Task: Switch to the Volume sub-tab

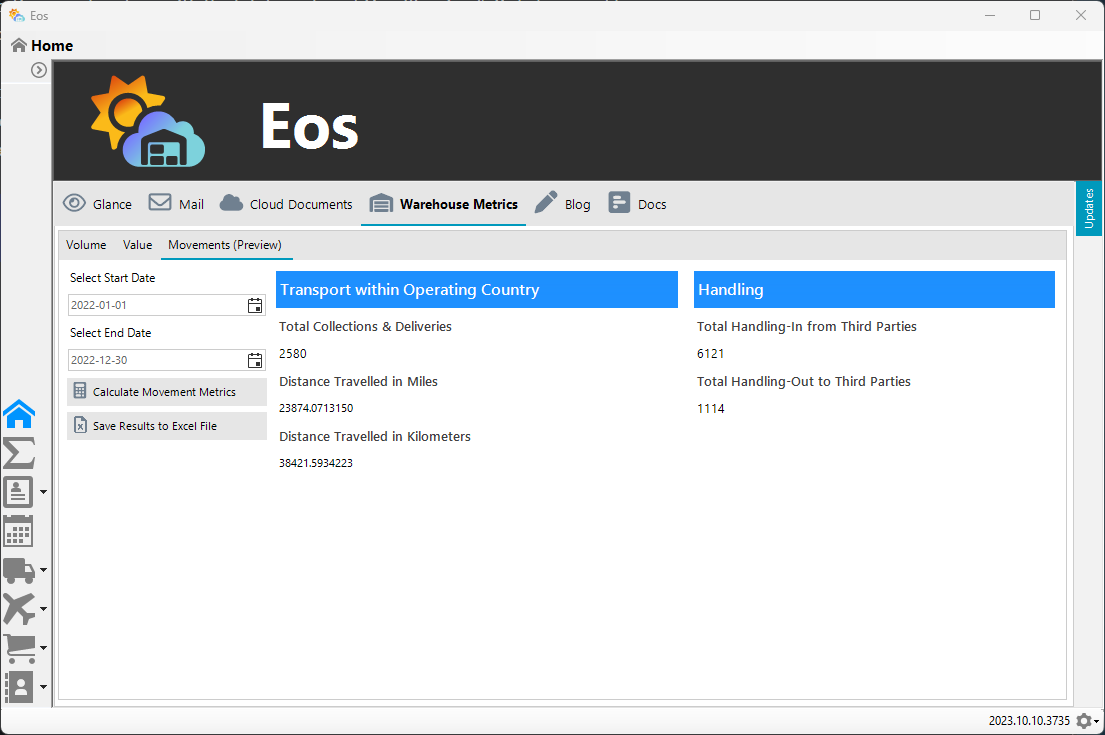Action: coord(86,245)
